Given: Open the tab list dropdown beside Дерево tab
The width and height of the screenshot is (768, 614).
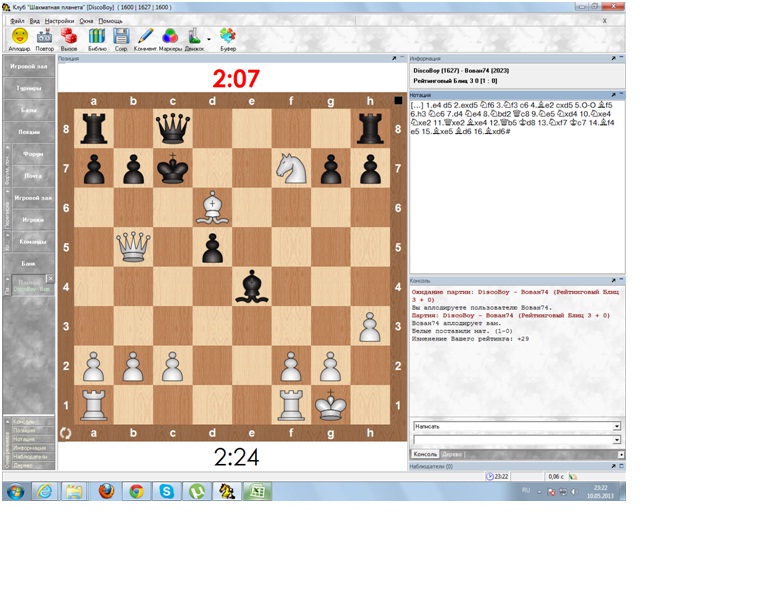Looking at the screenshot, I should tap(621, 454).
